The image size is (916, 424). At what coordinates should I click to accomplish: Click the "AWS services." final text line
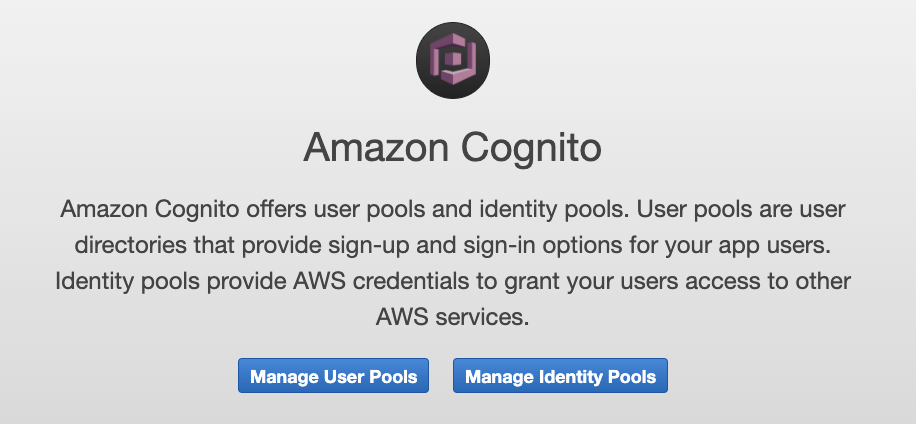pos(453,317)
